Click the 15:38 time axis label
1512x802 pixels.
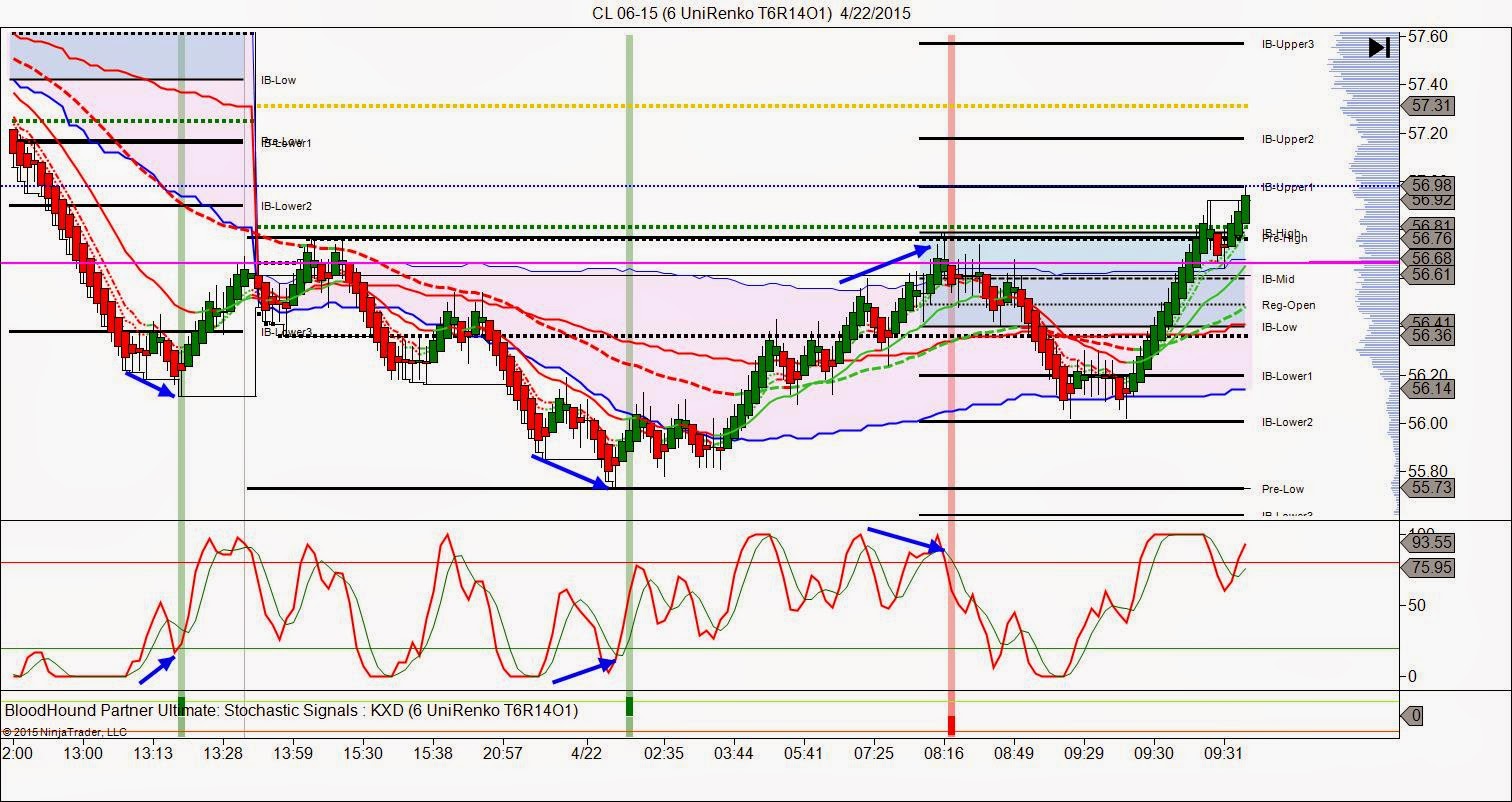pyautogui.click(x=434, y=753)
